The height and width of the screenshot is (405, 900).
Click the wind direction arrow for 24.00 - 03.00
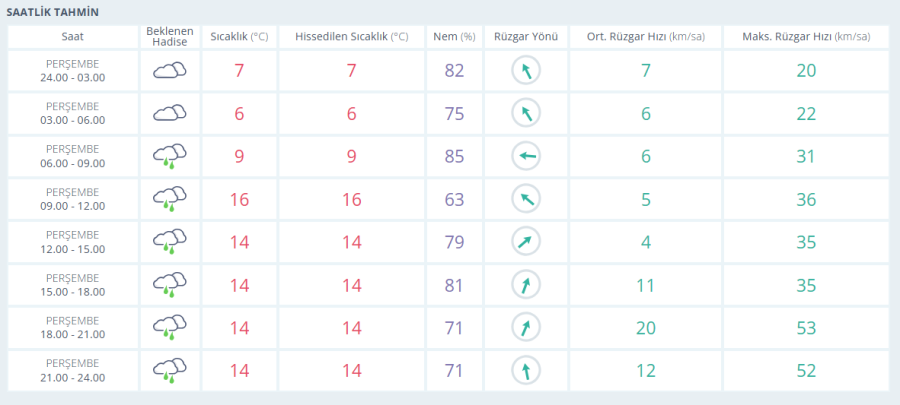pyautogui.click(x=525, y=71)
